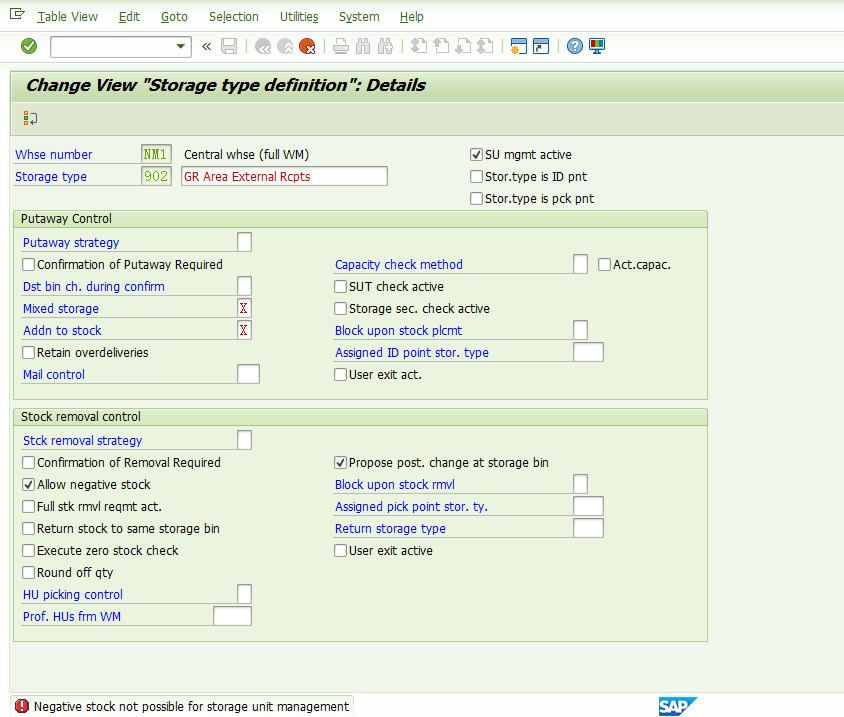Check Execute zero stock check
This screenshot has width=844, height=717.
click(x=29, y=551)
